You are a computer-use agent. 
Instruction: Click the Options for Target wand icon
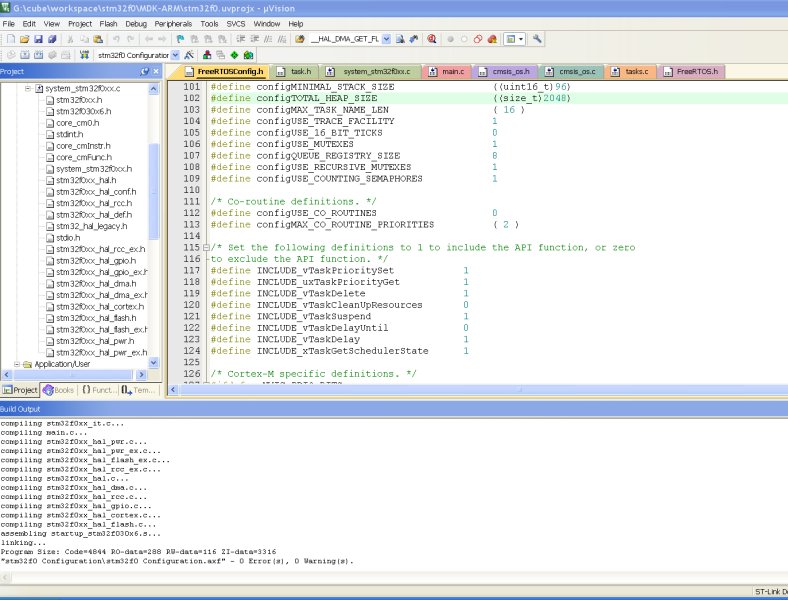(189, 55)
